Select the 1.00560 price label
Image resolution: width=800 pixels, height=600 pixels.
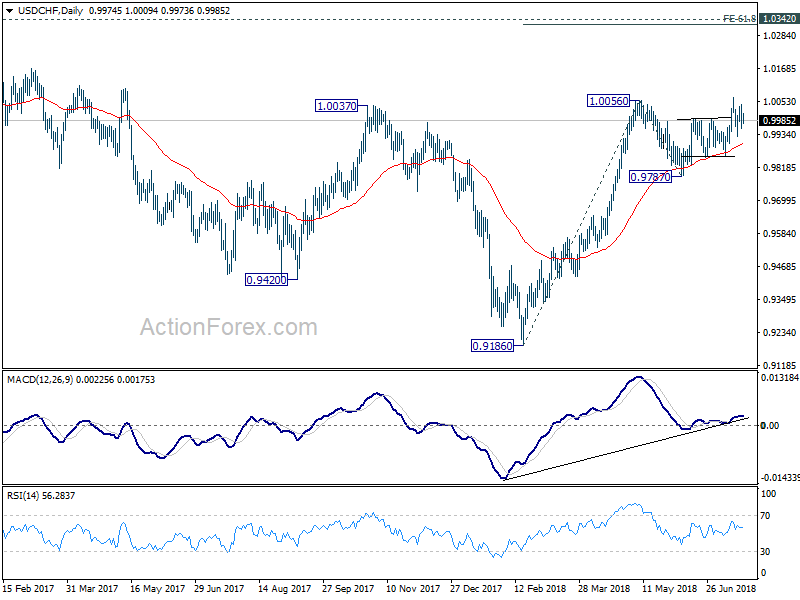tap(609, 101)
